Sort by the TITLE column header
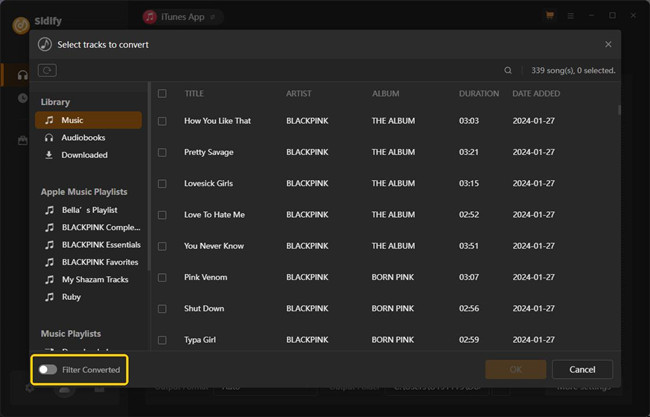This screenshot has width=650, height=417. click(194, 94)
